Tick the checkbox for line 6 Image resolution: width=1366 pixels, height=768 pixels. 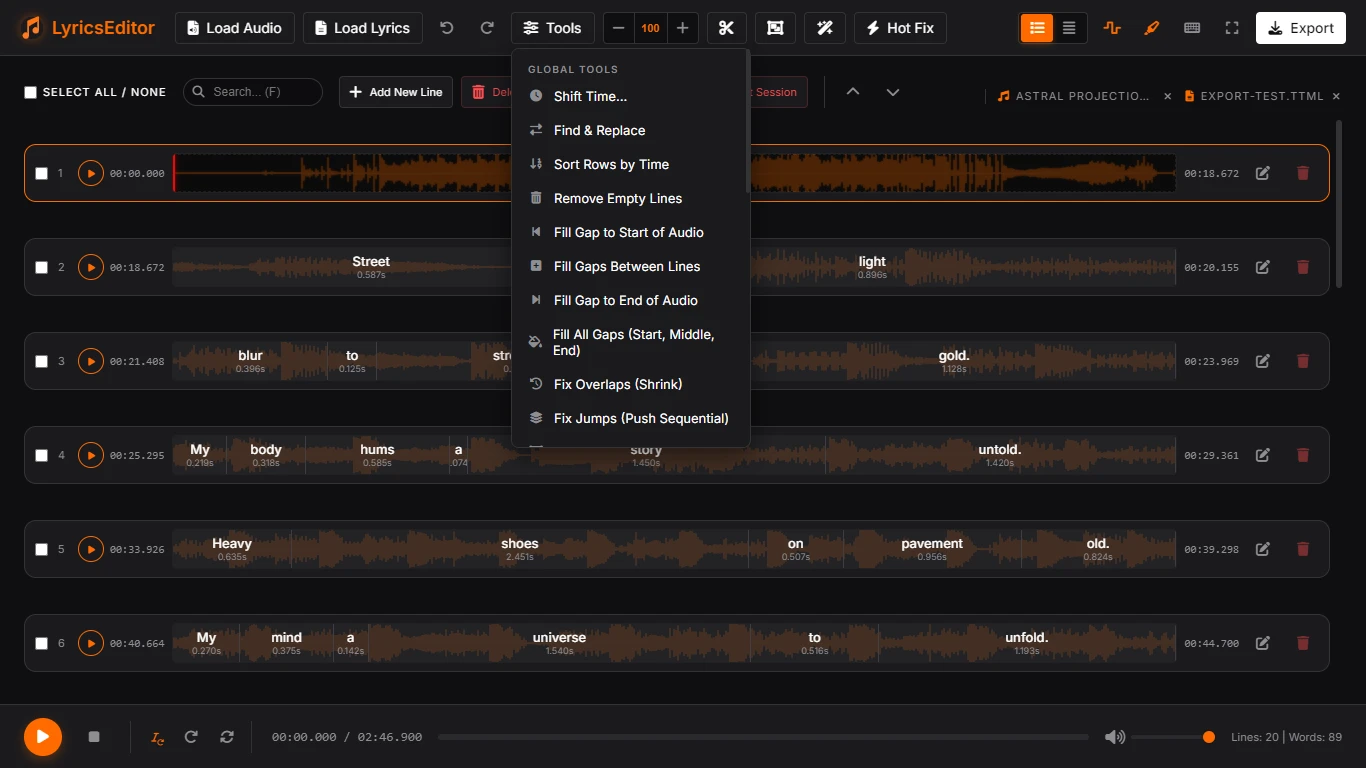point(42,643)
